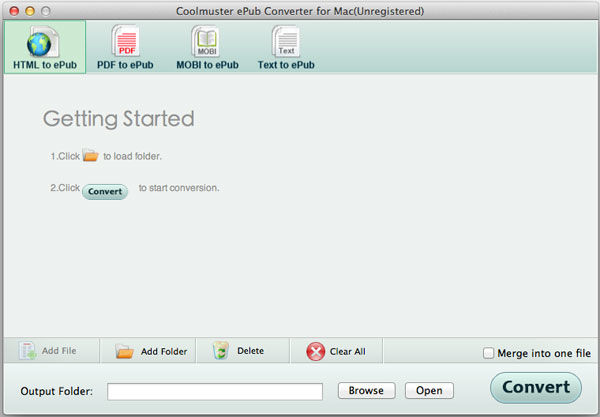Click the large Convert button
This screenshot has height=417, width=600.
(536, 388)
